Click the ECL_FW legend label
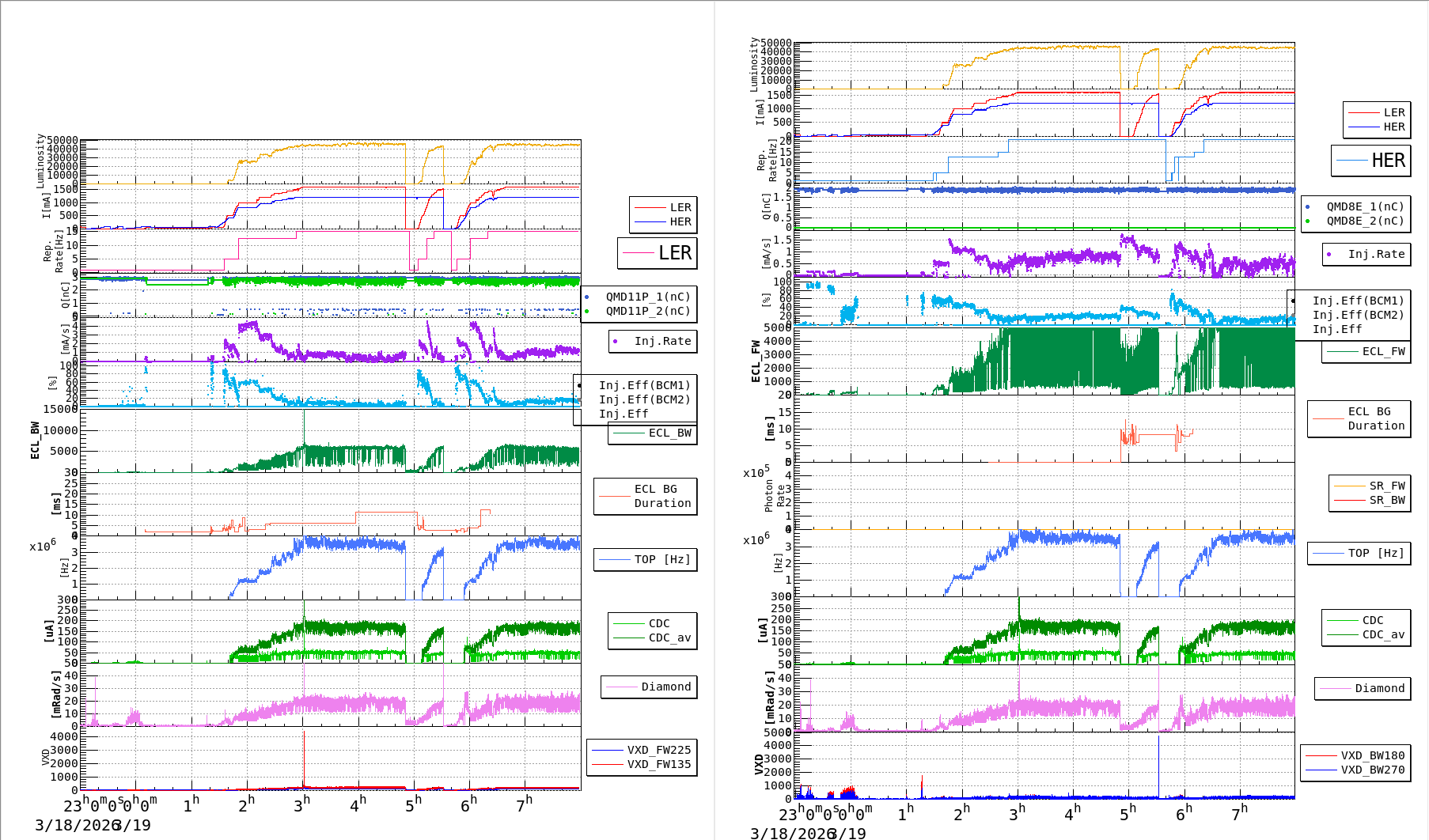 [x=1383, y=351]
